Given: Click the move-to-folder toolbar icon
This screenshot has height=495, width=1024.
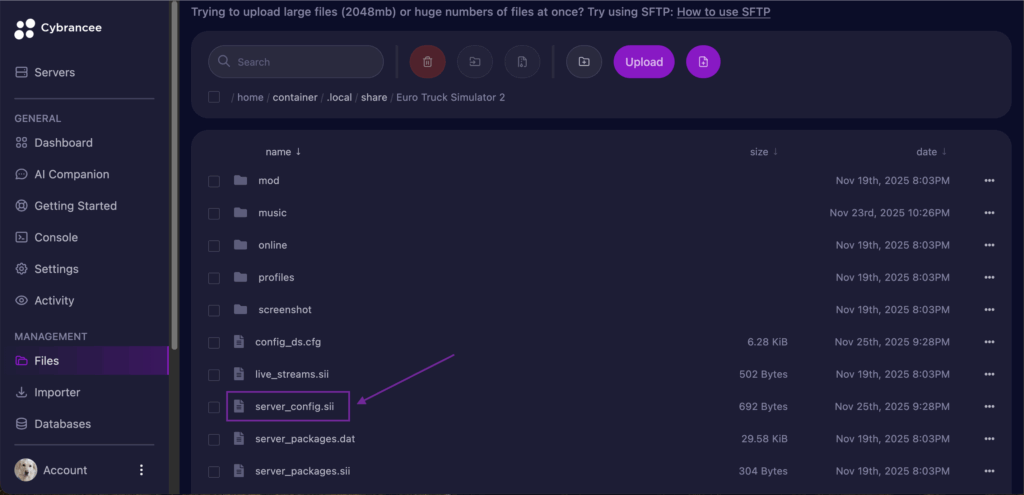Looking at the screenshot, I should [x=475, y=62].
